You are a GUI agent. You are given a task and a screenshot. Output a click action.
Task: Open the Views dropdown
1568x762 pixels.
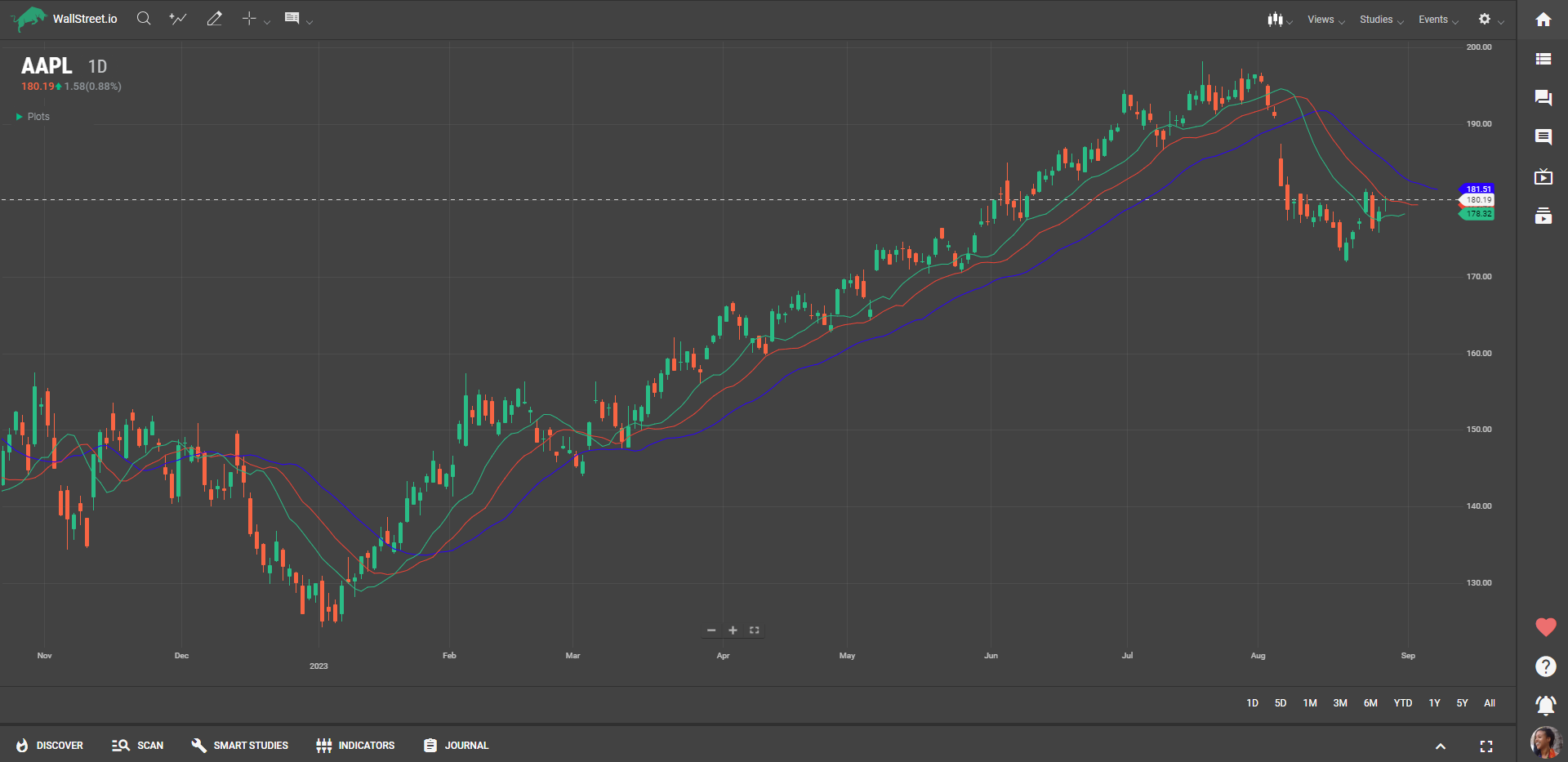click(x=1325, y=20)
